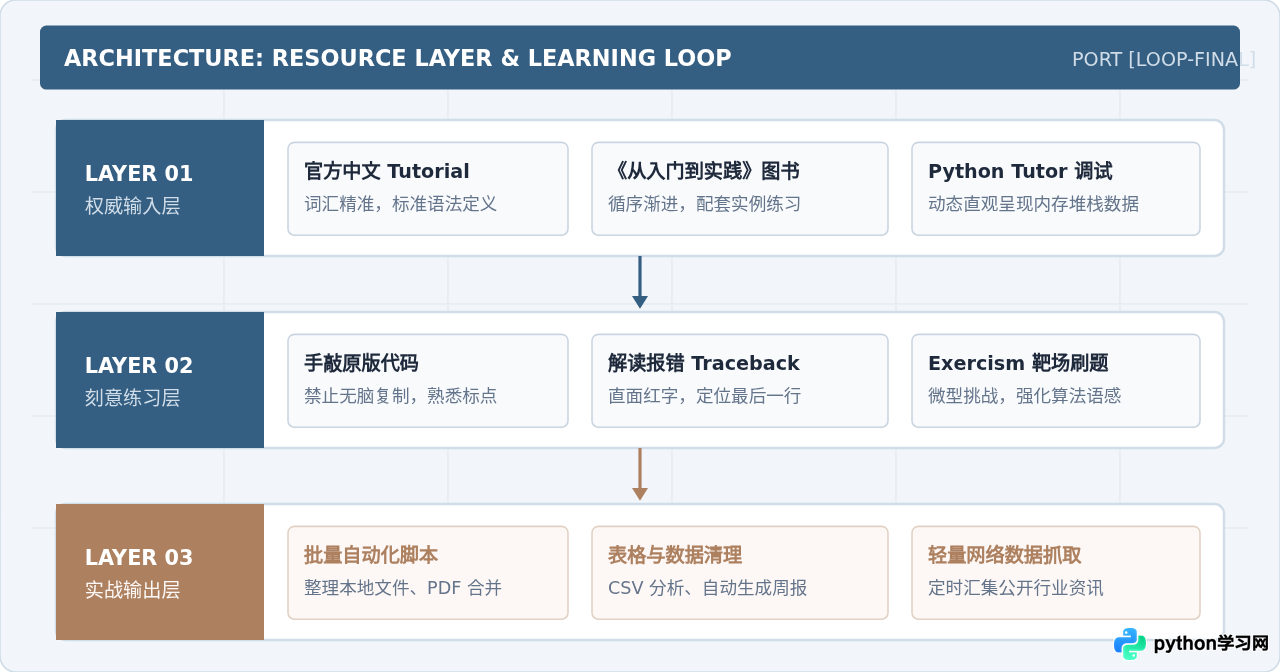Click the 手敲原版代码 card
The image size is (1280, 672).
(x=428, y=381)
